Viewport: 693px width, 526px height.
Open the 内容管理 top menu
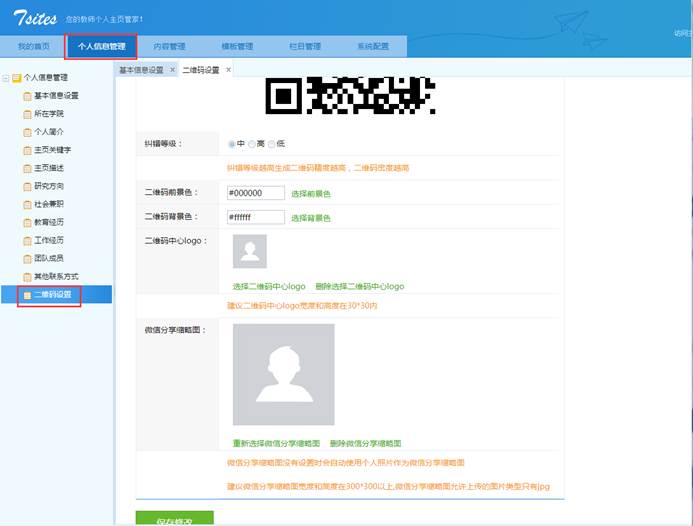click(169, 46)
